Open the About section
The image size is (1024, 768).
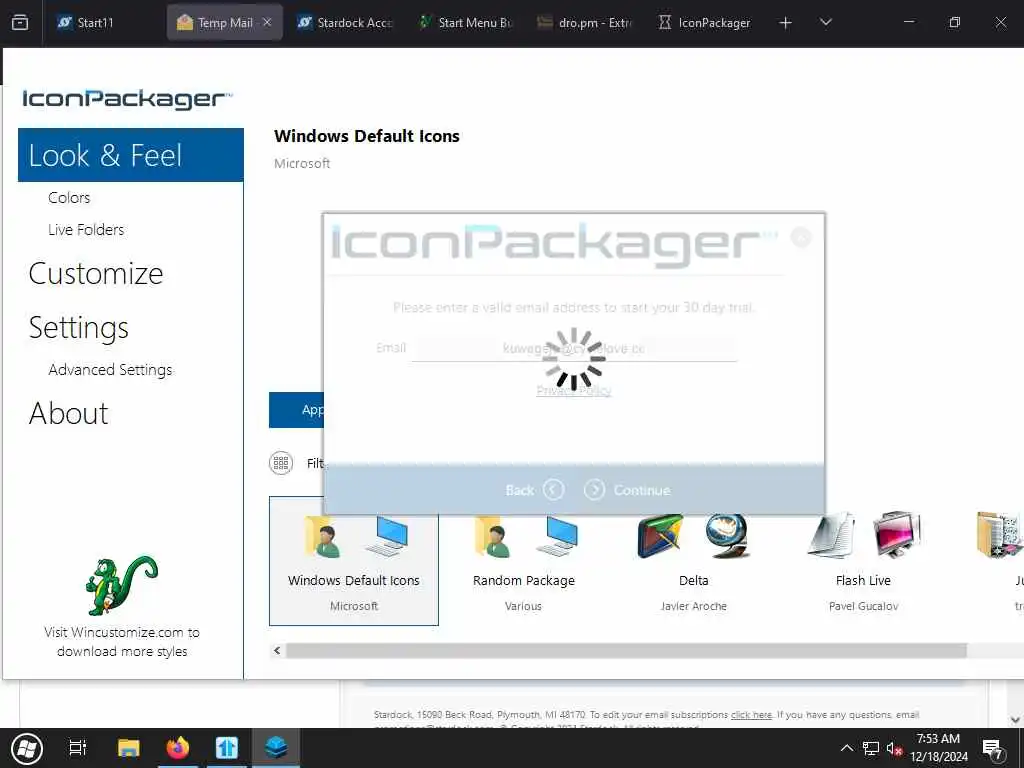tap(69, 413)
